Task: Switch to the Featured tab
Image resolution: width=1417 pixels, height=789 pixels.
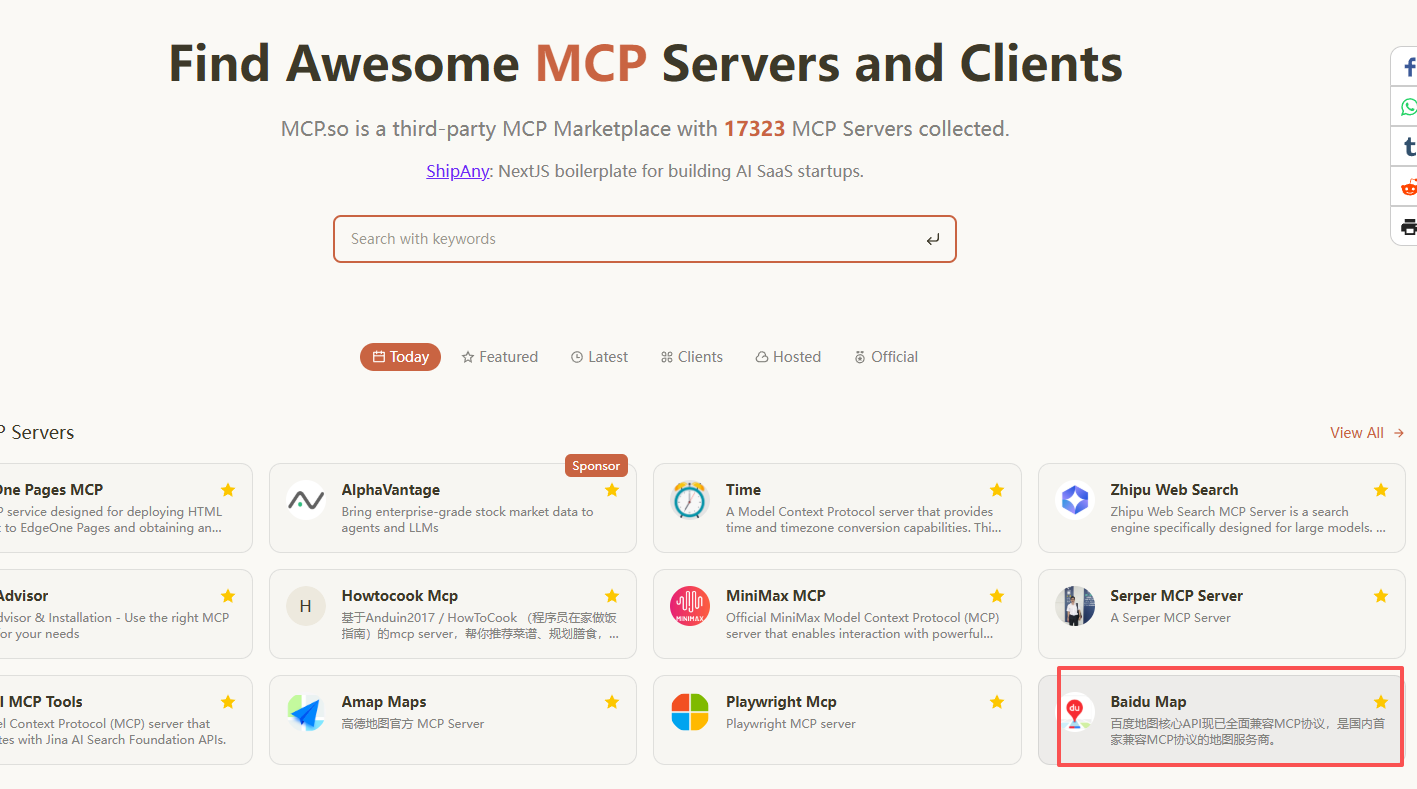Action: 500,357
